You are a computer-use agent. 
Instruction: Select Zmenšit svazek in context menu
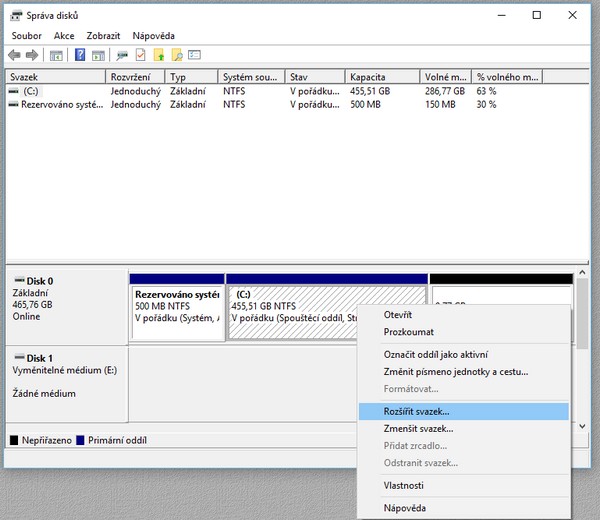click(x=418, y=428)
